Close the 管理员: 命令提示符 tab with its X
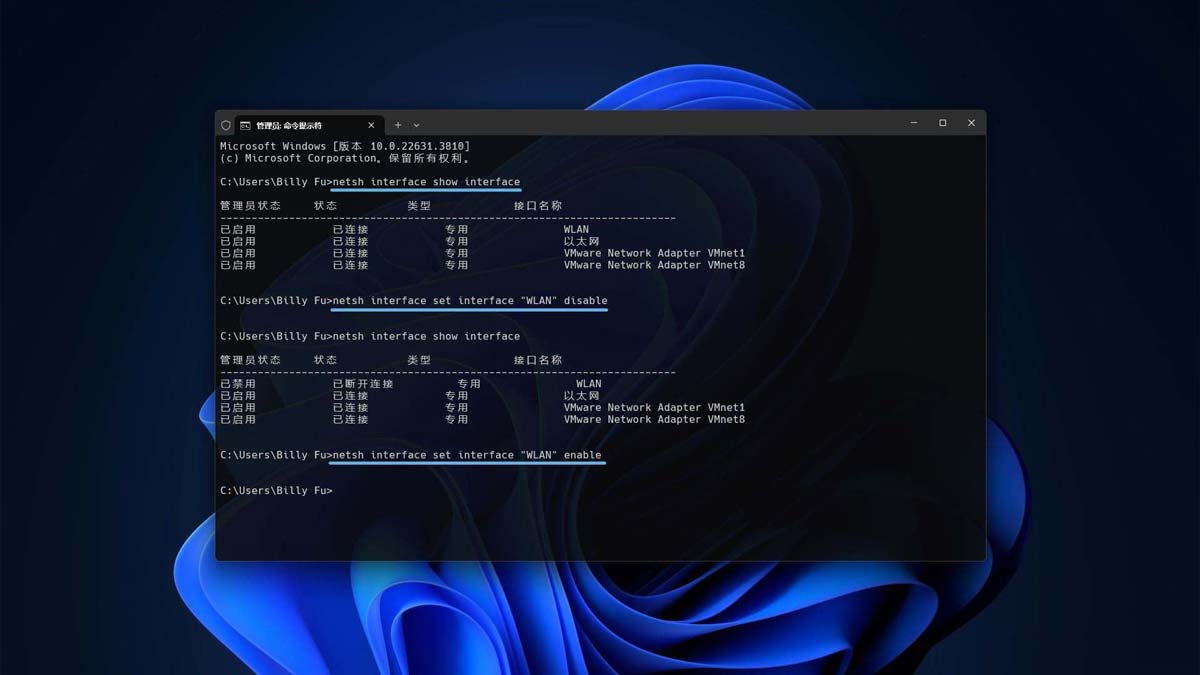Viewport: 1200px width, 675px height. 371,124
